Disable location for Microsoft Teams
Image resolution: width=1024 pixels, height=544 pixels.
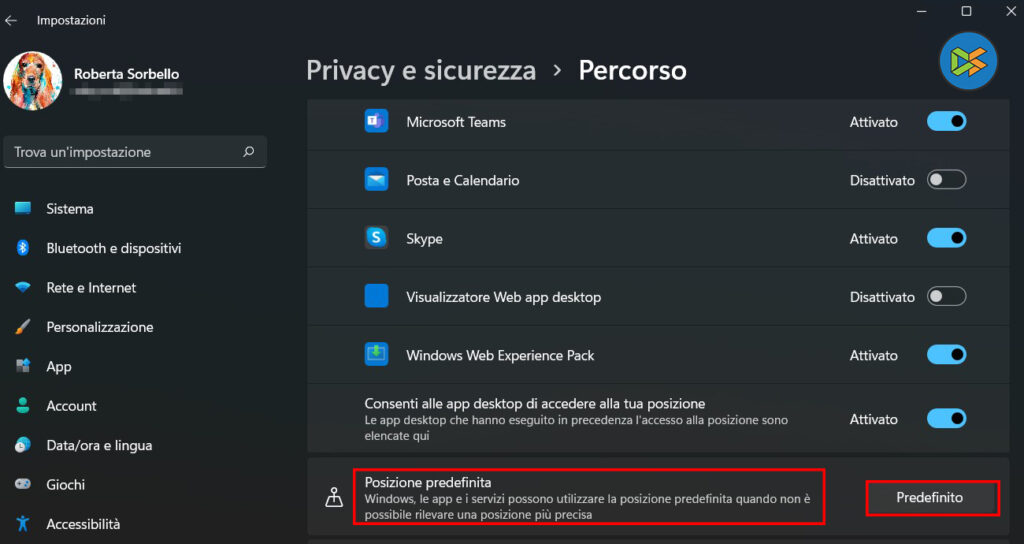click(x=946, y=122)
